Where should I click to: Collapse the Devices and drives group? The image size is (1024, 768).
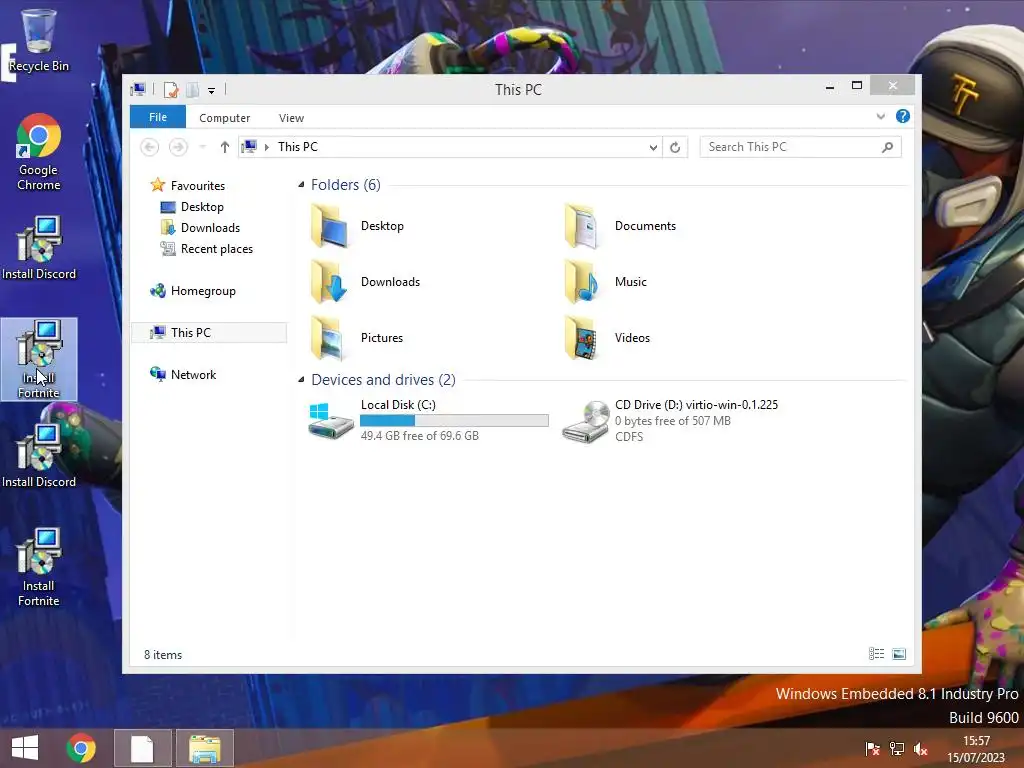pyautogui.click(x=301, y=379)
